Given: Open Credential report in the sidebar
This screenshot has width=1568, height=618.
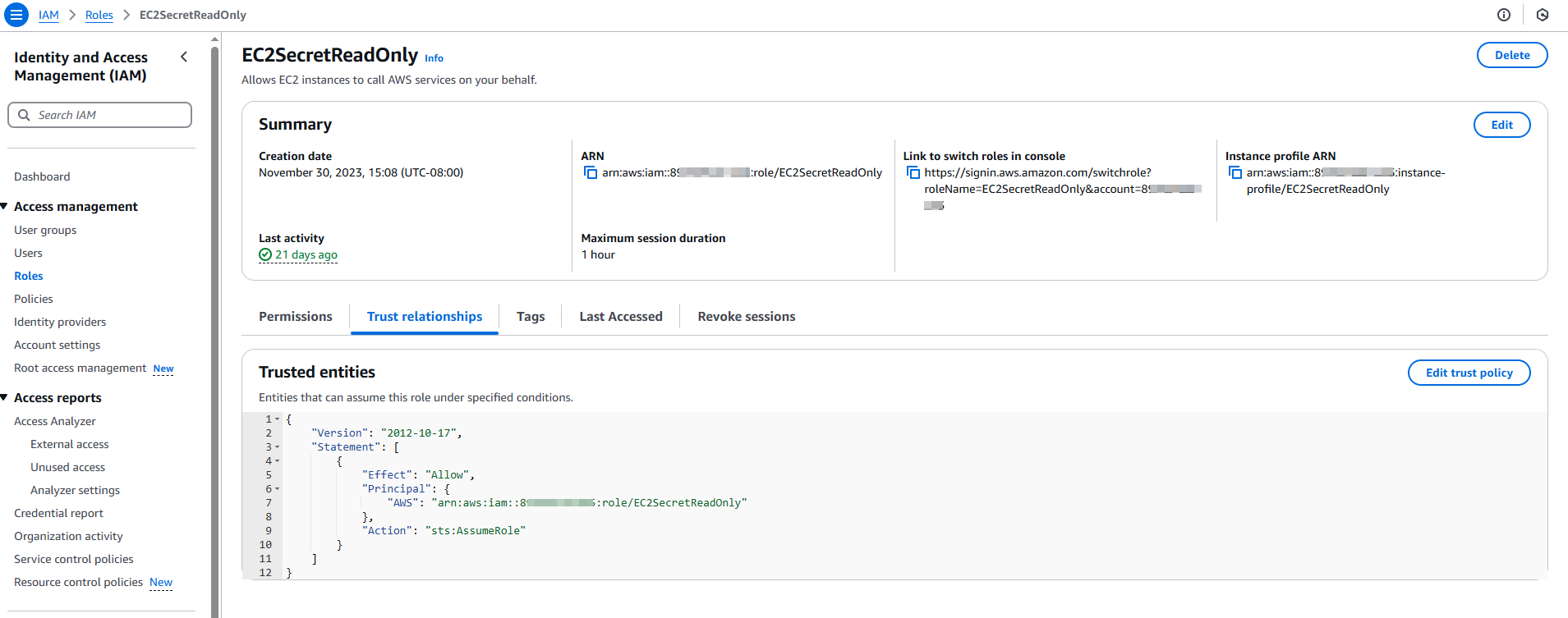Looking at the screenshot, I should (59, 513).
